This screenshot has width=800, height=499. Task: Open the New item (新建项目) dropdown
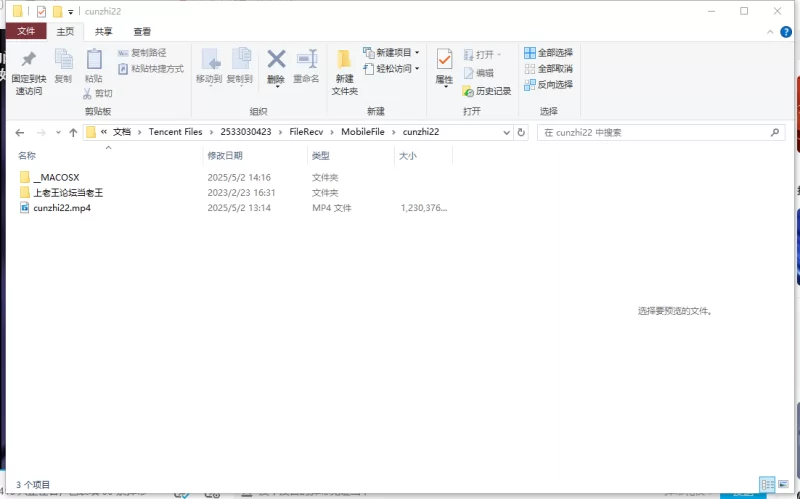click(x=391, y=53)
